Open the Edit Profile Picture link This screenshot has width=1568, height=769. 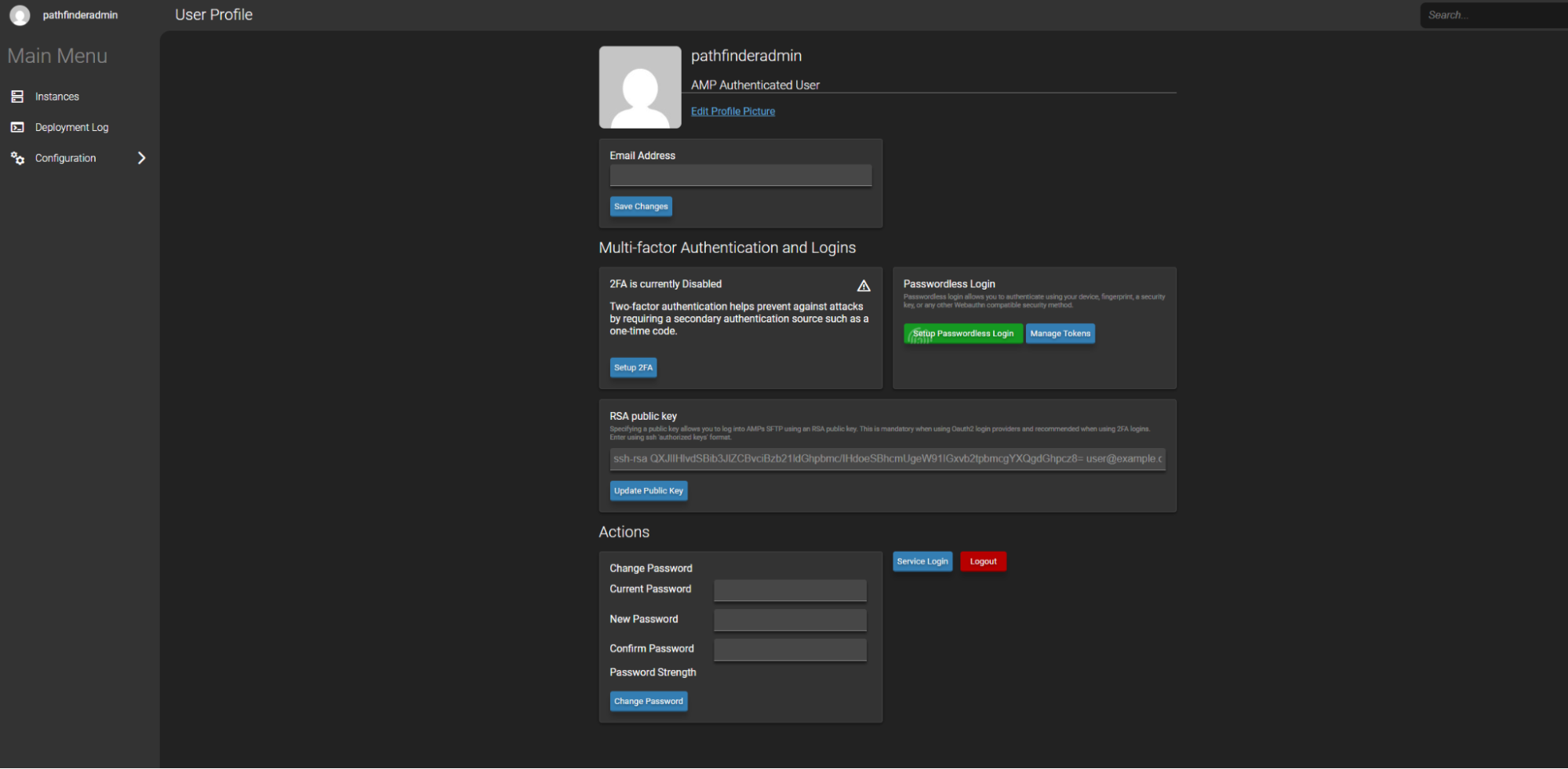pos(732,111)
